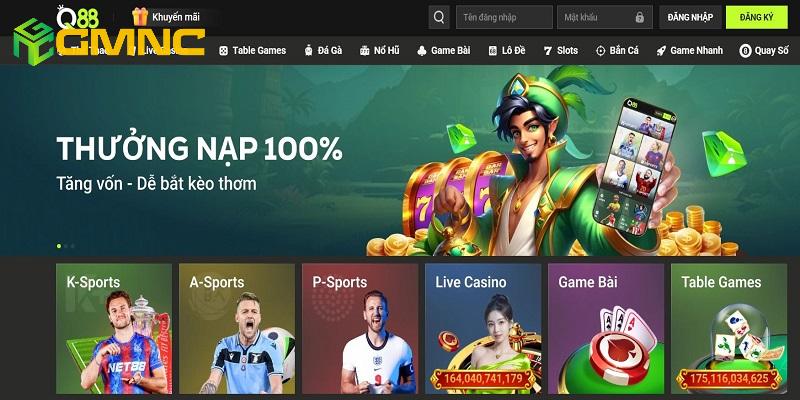Open the Live Casino game card
800x400 pixels.
[x=483, y=329]
